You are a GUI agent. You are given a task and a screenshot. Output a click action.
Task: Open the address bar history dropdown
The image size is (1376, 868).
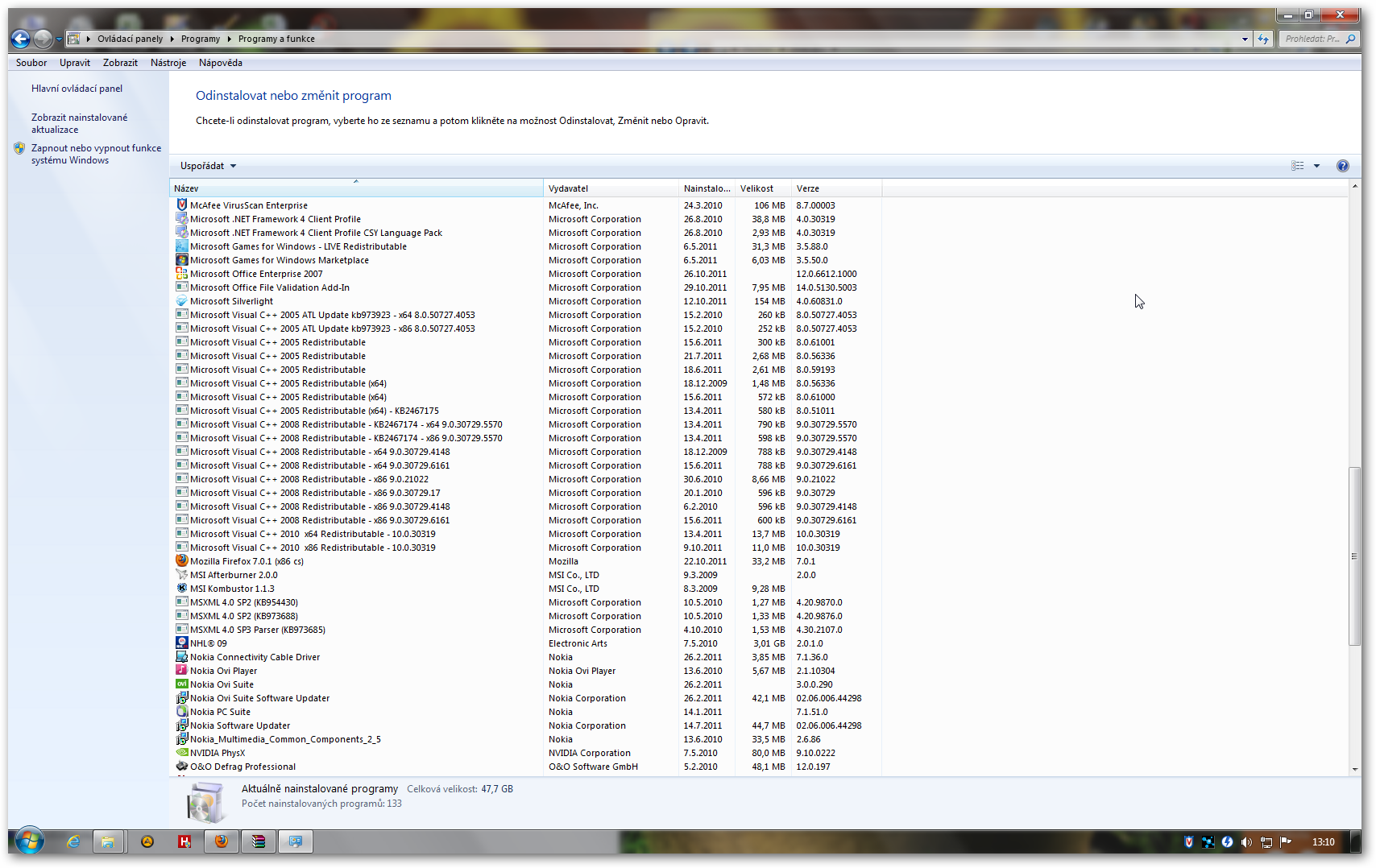[1245, 39]
